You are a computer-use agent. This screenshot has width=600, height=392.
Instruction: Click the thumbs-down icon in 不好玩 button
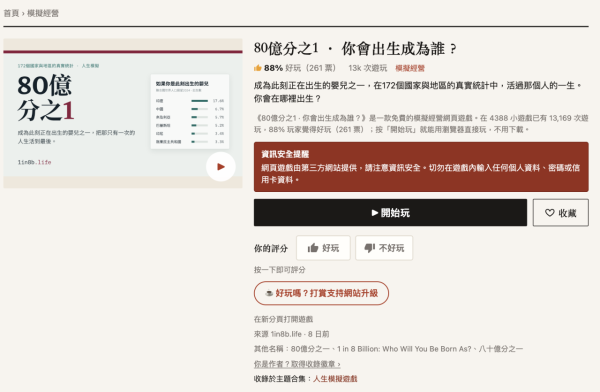pyautogui.click(x=370, y=248)
